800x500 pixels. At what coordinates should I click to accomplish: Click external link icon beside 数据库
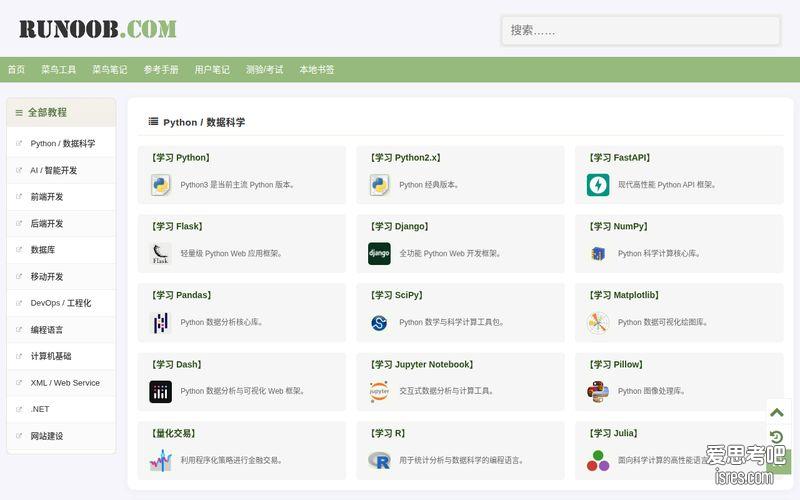click(x=19, y=249)
